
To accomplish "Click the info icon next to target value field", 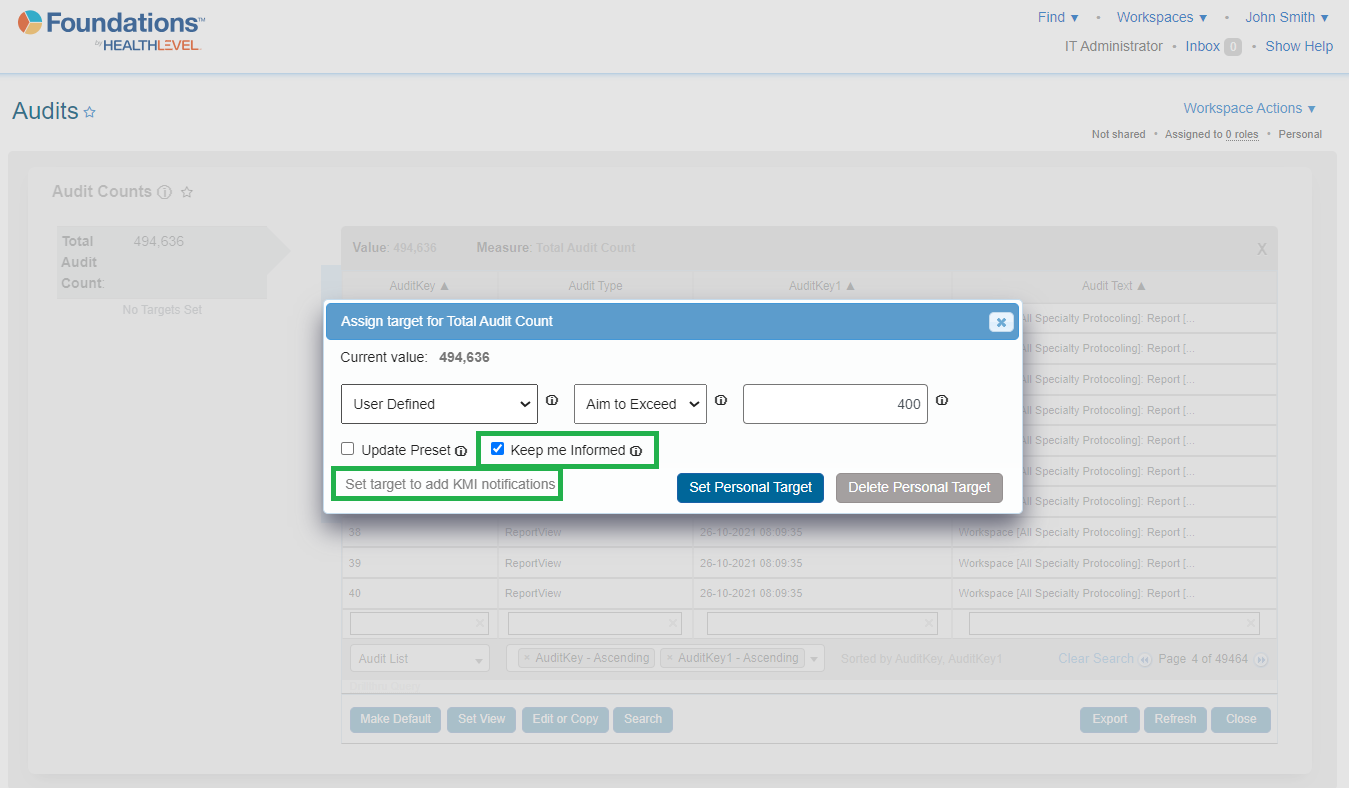I will coord(941,400).
